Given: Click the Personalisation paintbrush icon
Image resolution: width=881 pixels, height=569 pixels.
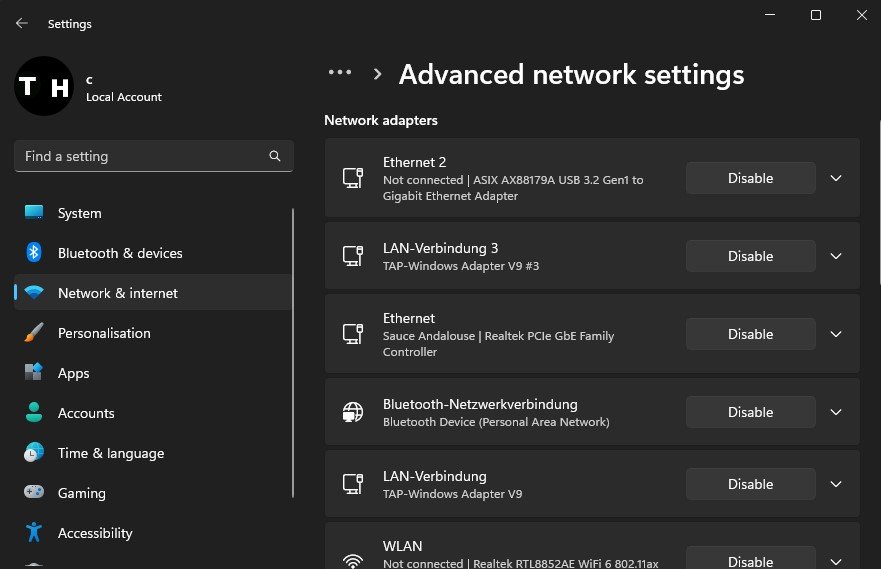Looking at the screenshot, I should (x=34, y=333).
